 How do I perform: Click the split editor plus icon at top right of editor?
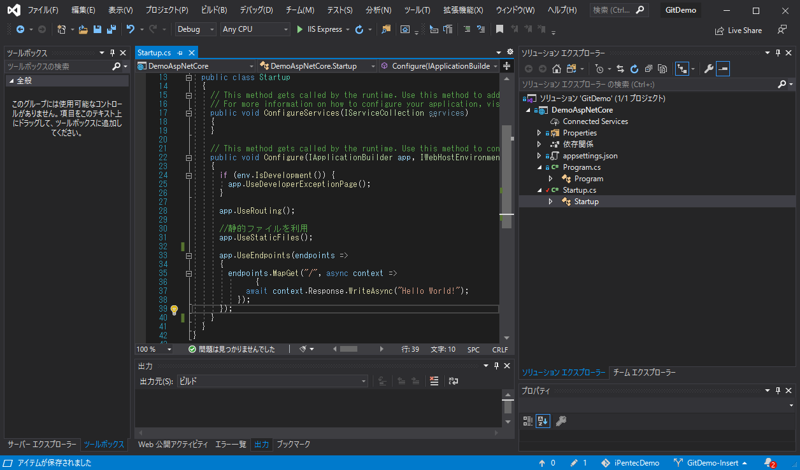[x=506, y=66]
